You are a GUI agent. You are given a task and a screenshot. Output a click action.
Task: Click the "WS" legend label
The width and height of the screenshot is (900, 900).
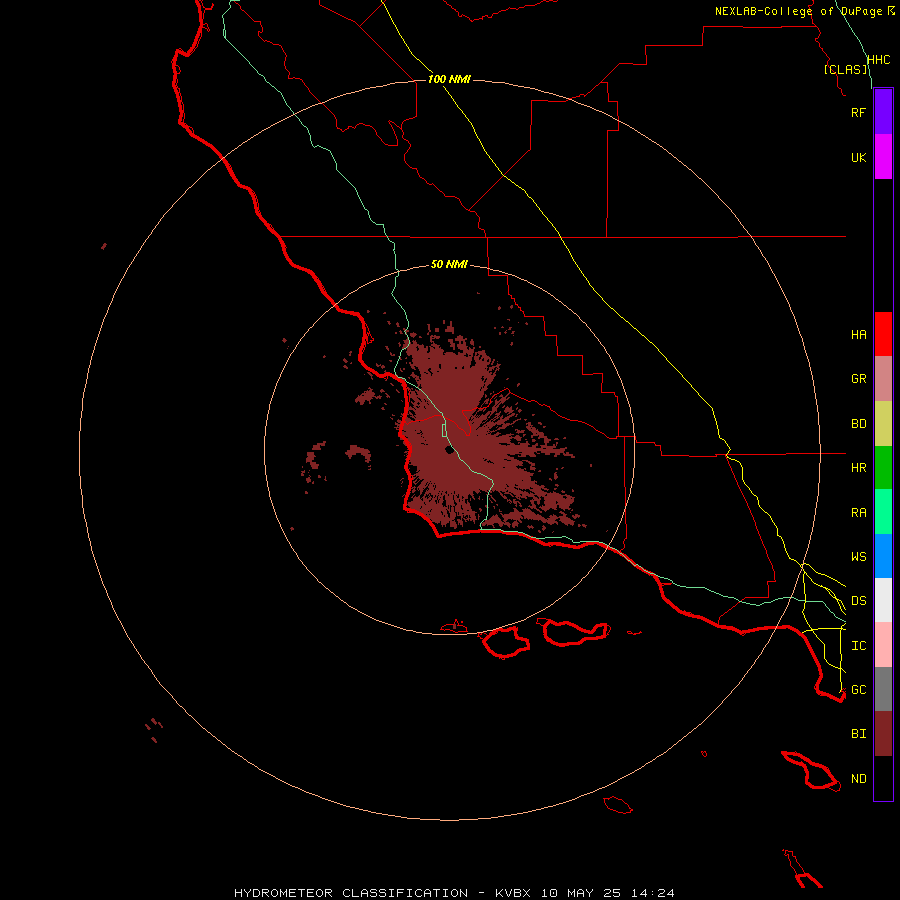point(858,556)
